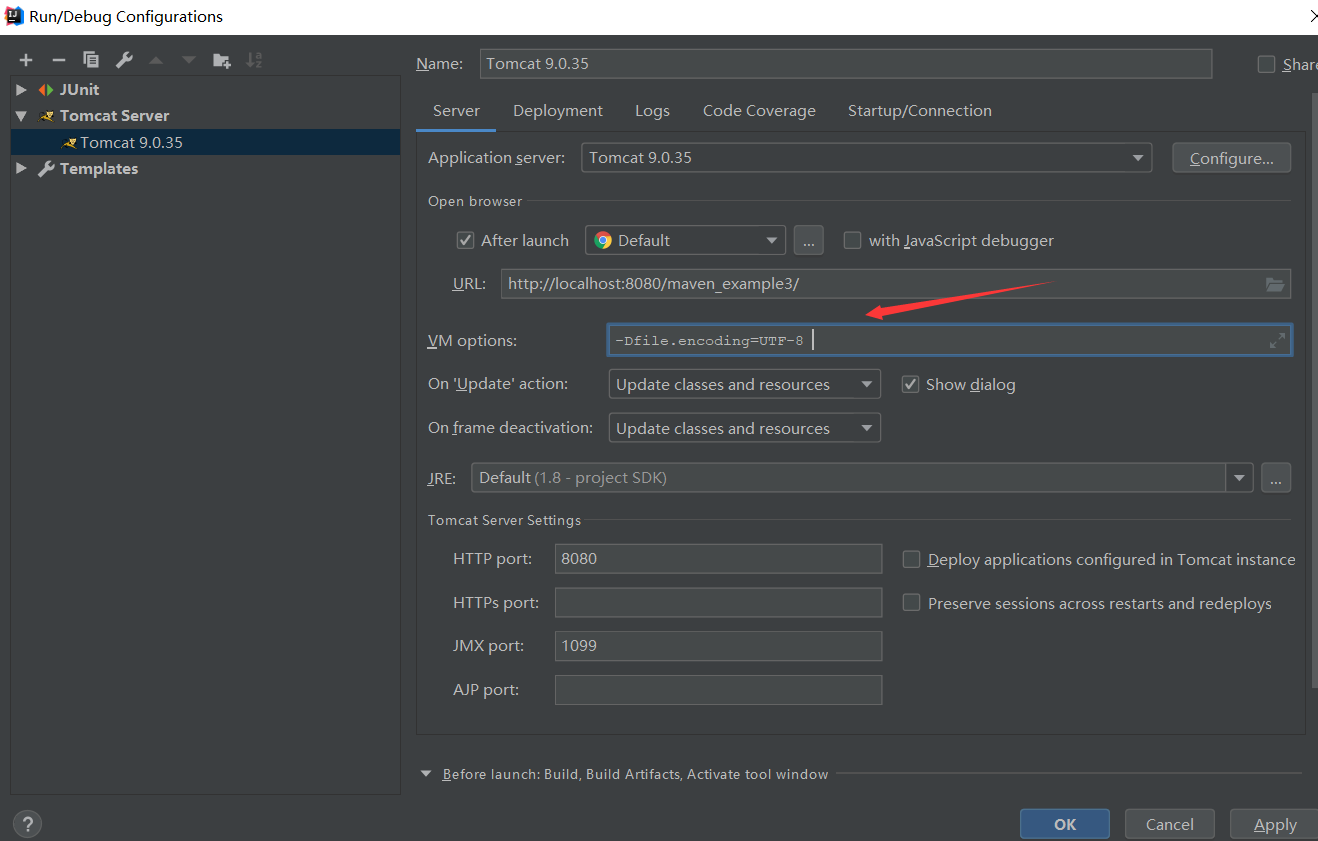The height and width of the screenshot is (841, 1318).
Task: Open the help question mark button
Action: click(x=27, y=824)
